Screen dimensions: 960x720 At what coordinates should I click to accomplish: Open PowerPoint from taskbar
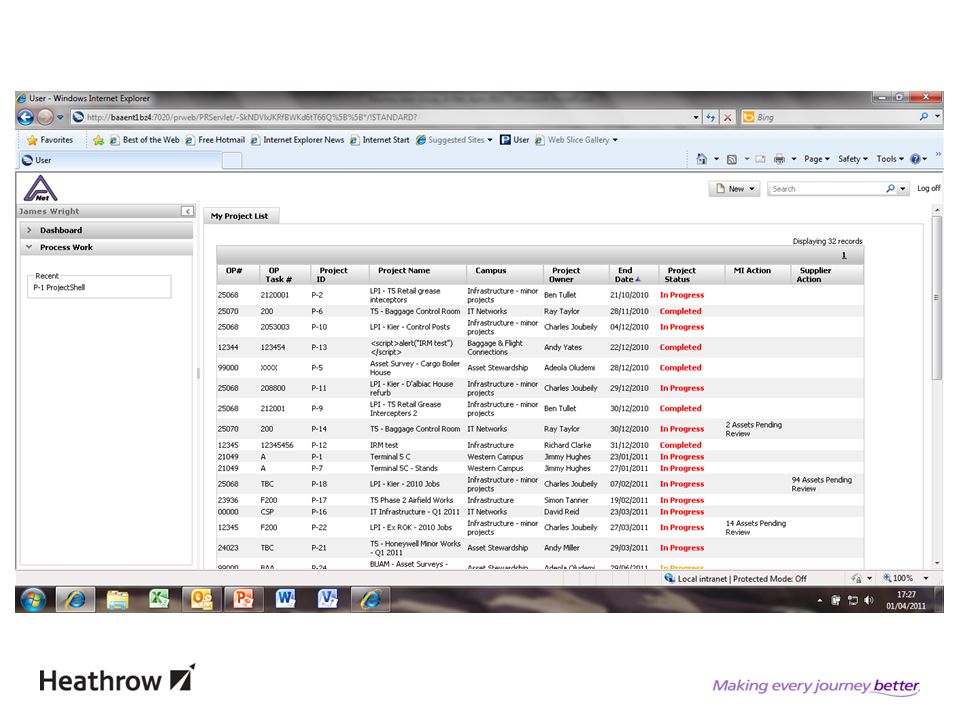243,599
